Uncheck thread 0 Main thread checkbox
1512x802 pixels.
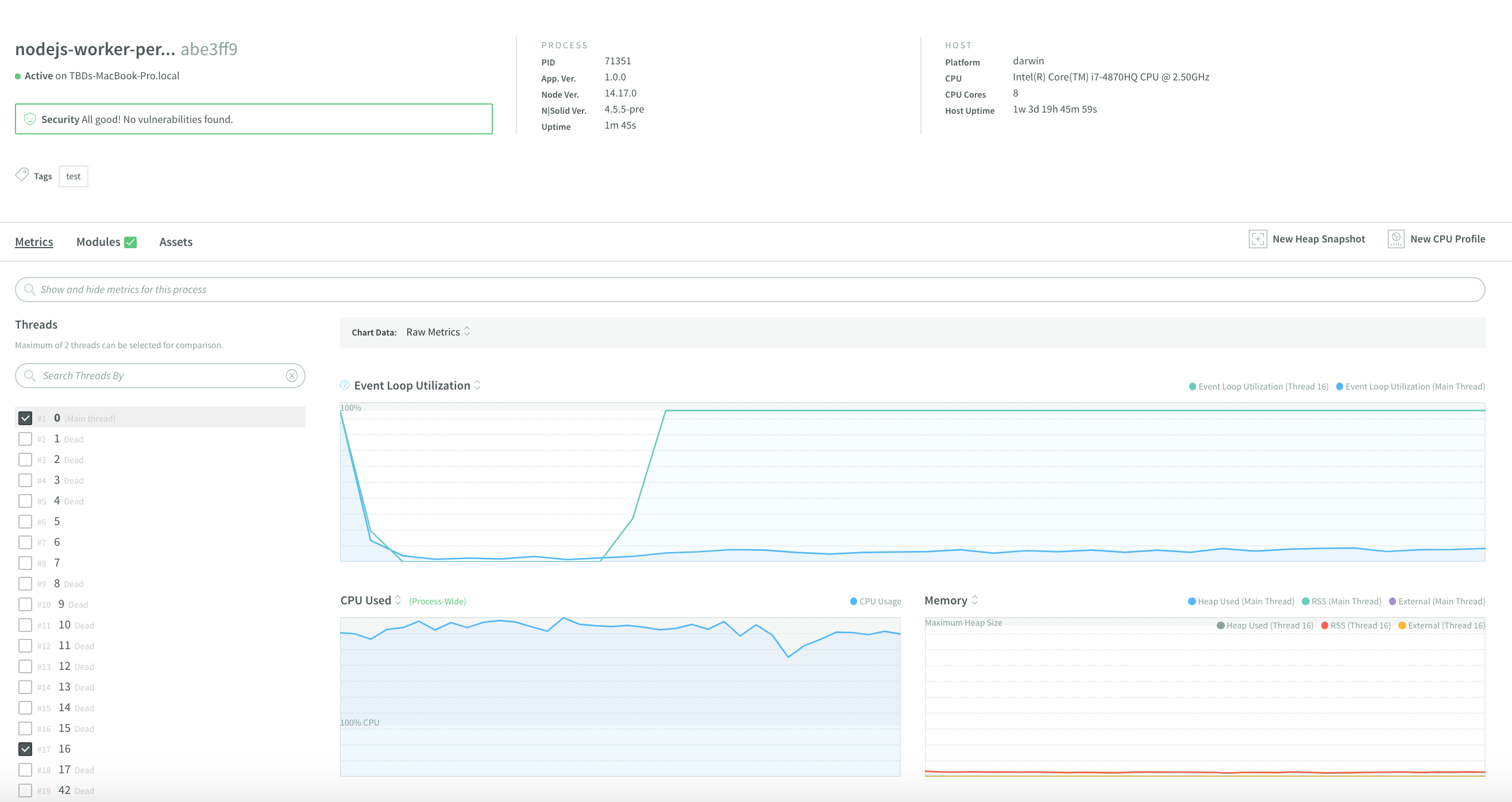tap(25, 418)
